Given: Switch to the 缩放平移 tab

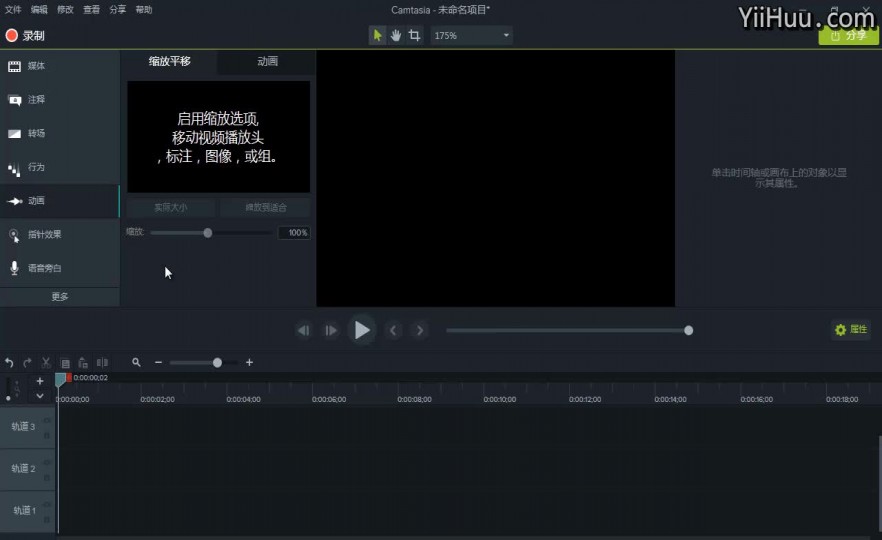Looking at the screenshot, I should (169, 61).
